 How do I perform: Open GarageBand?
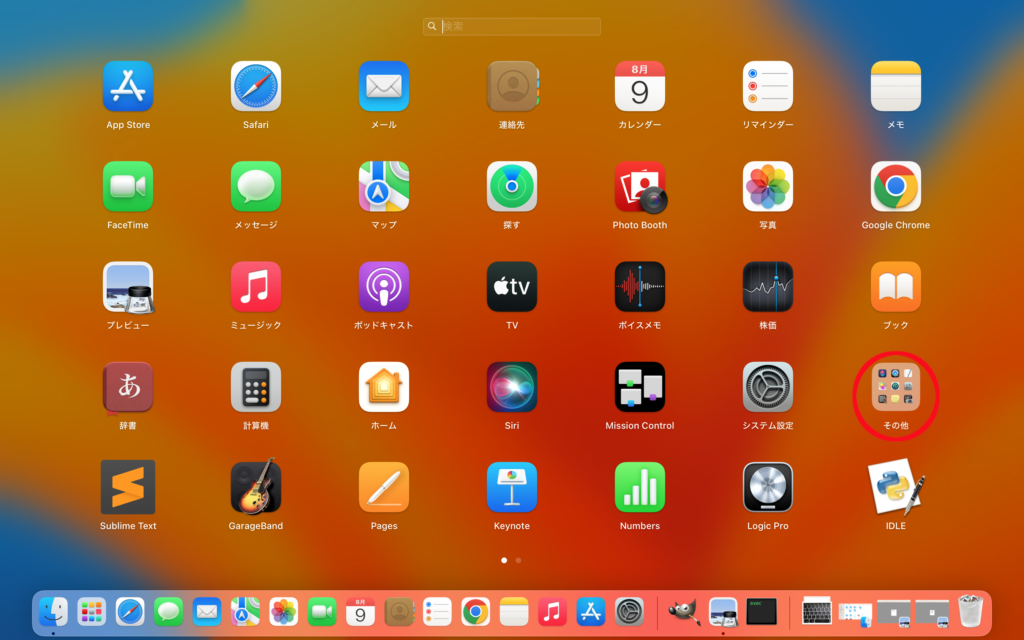coord(256,487)
